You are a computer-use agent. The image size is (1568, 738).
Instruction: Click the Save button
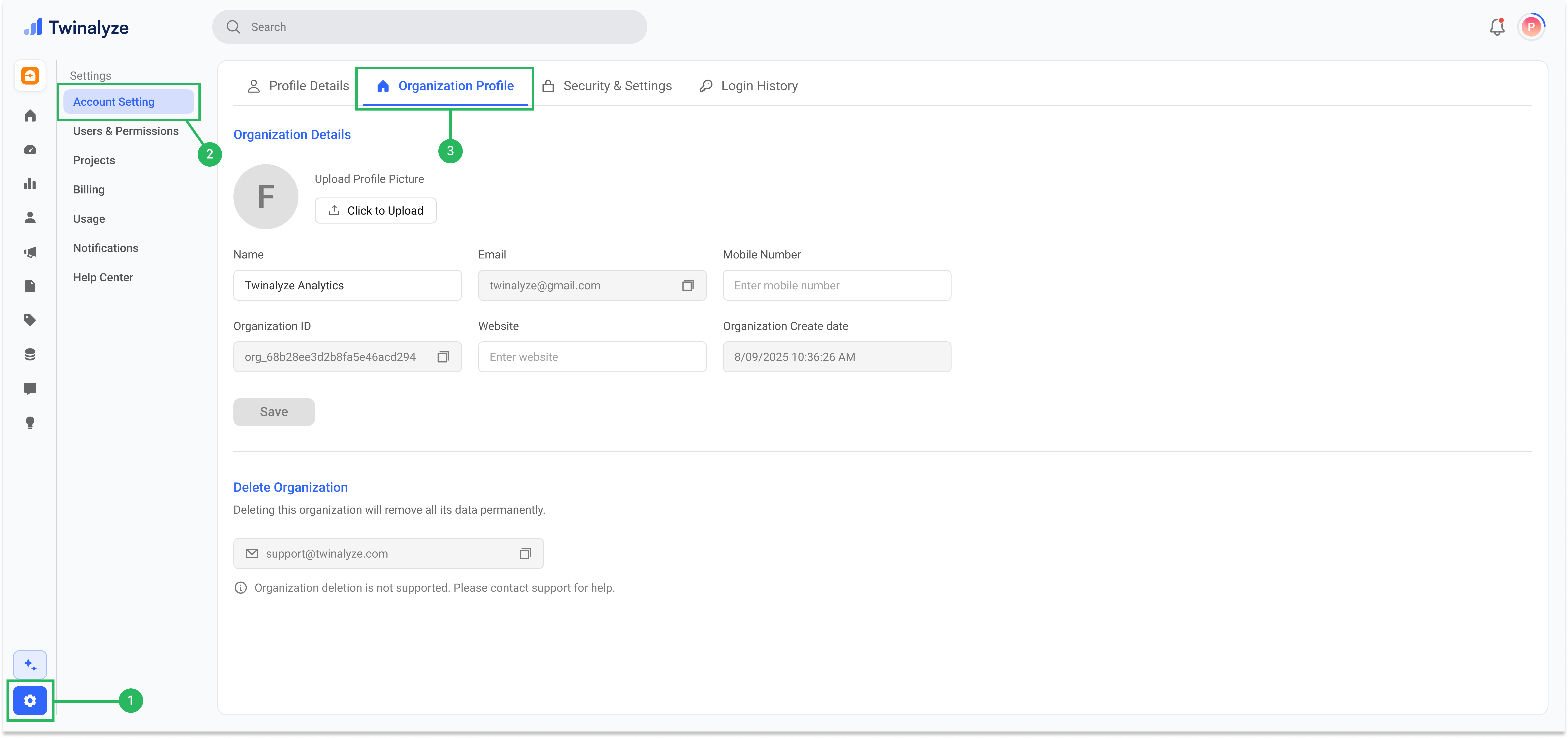[274, 412]
